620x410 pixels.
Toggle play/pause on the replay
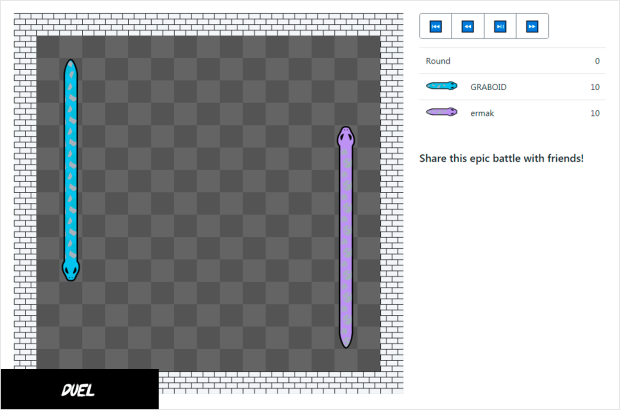[500, 26]
